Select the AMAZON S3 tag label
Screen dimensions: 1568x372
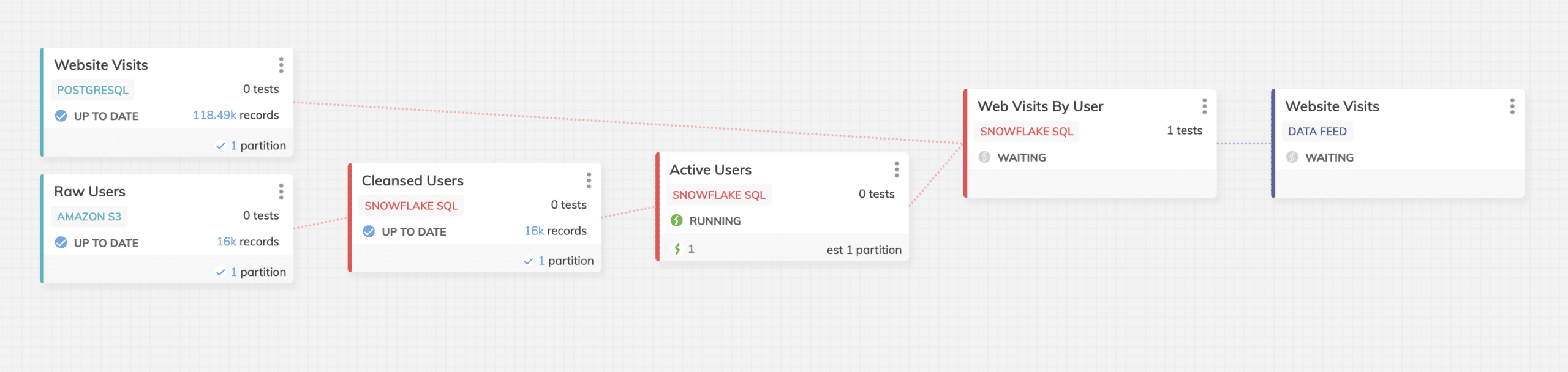89,217
